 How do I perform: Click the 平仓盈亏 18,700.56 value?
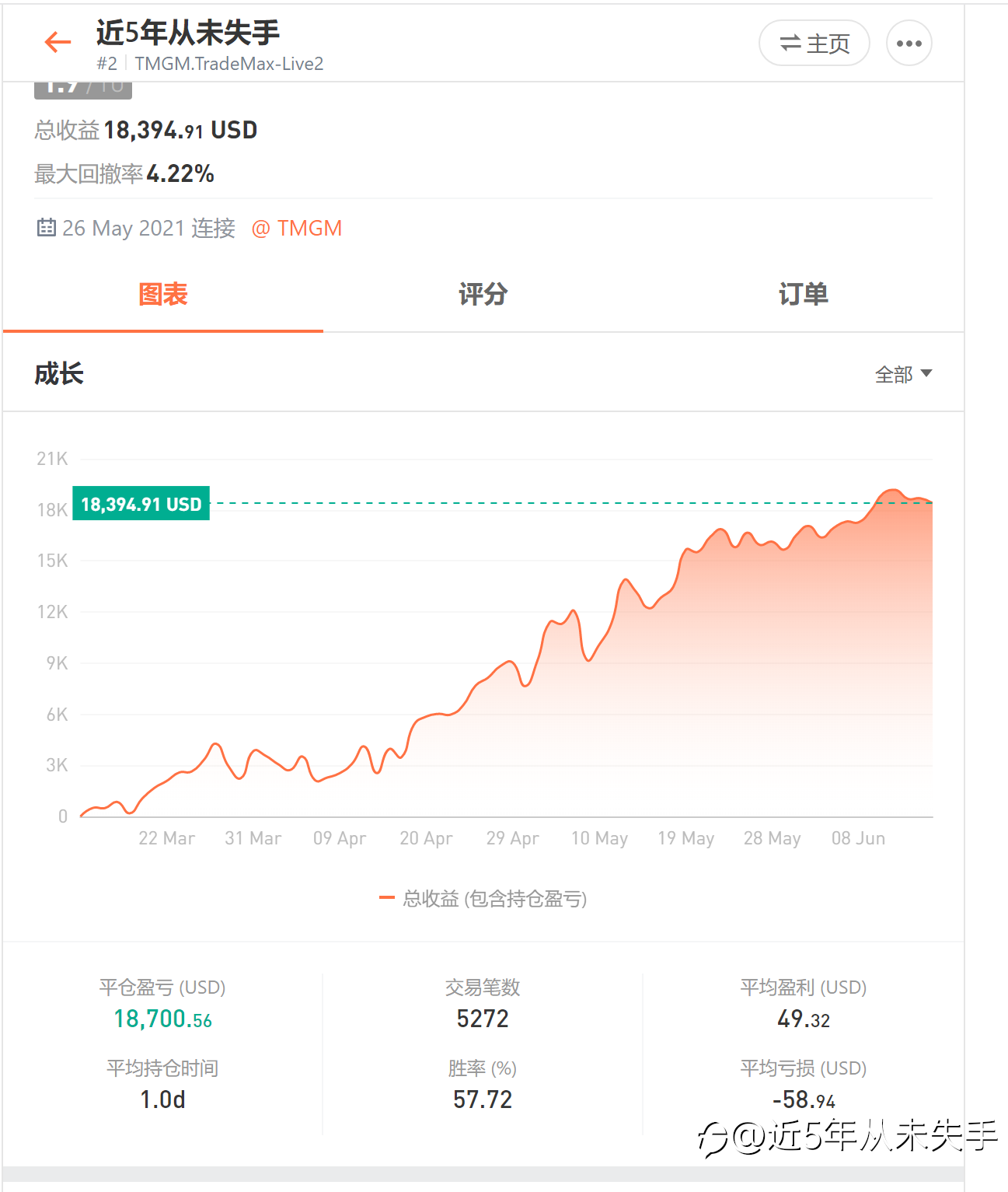click(x=162, y=1019)
